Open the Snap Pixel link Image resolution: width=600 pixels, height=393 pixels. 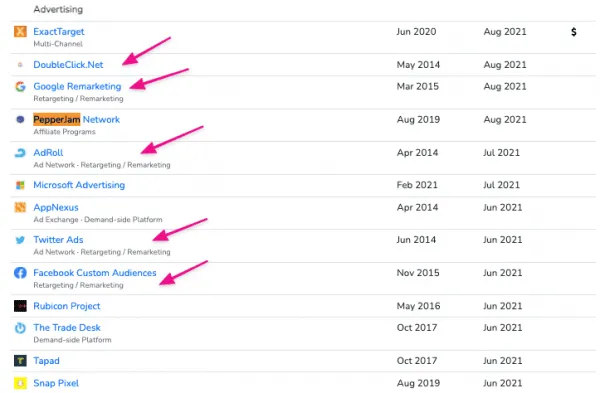pyautogui.click(x=56, y=383)
